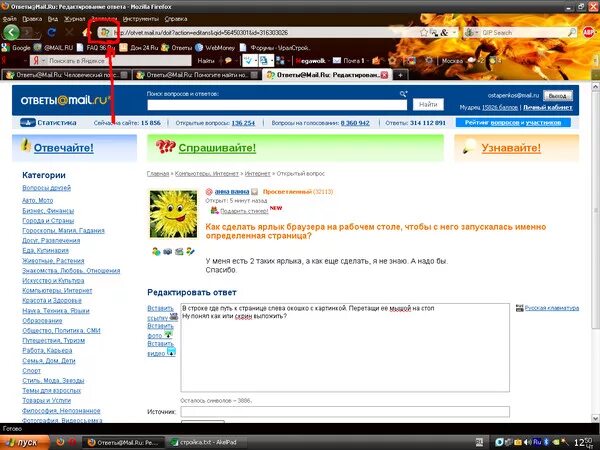Click the RU language indicator in tray
600x450 pixels.
coord(537,442)
